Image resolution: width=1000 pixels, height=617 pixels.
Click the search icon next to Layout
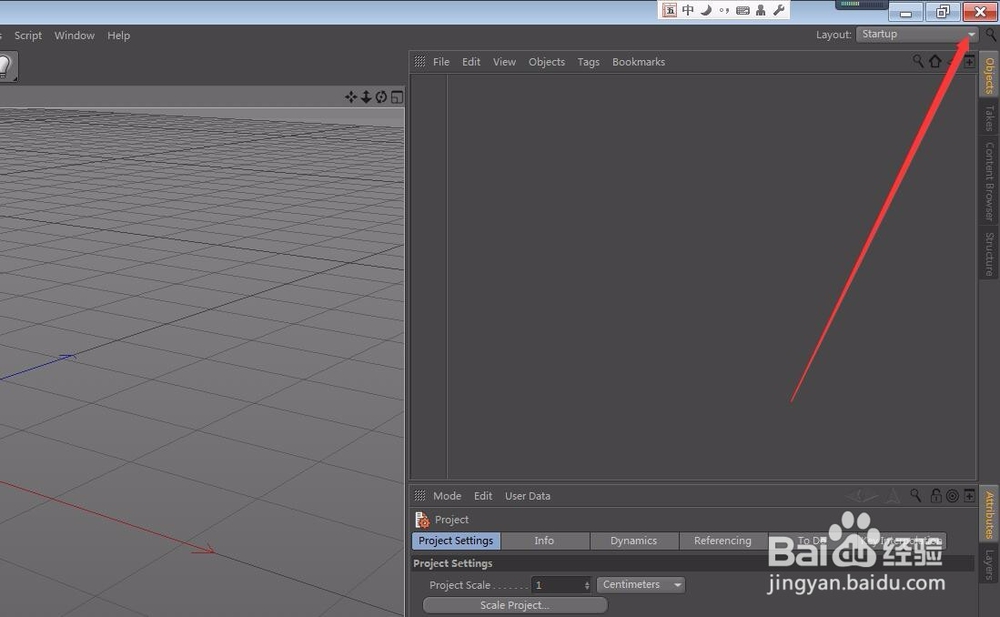tap(991, 34)
